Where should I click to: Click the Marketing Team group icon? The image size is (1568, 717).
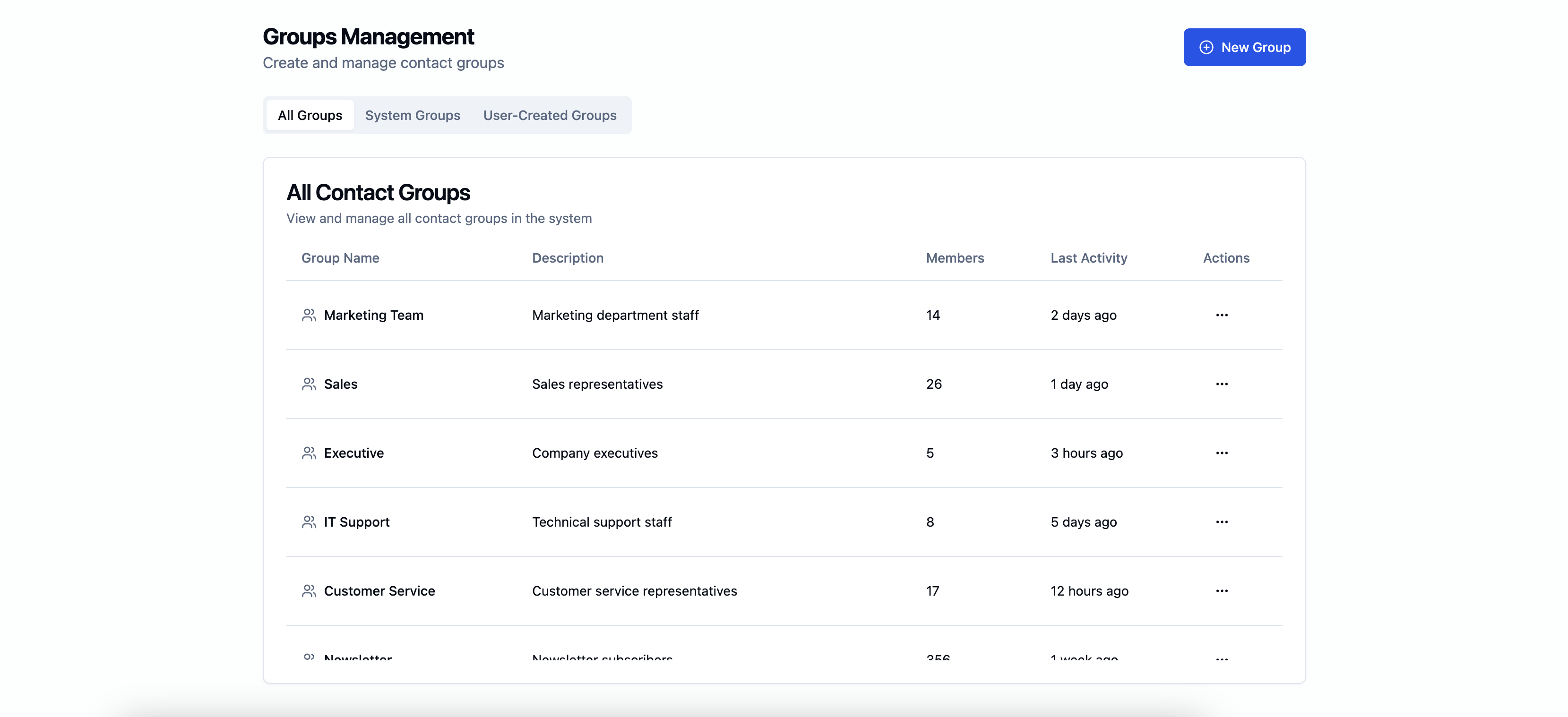click(x=309, y=315)
